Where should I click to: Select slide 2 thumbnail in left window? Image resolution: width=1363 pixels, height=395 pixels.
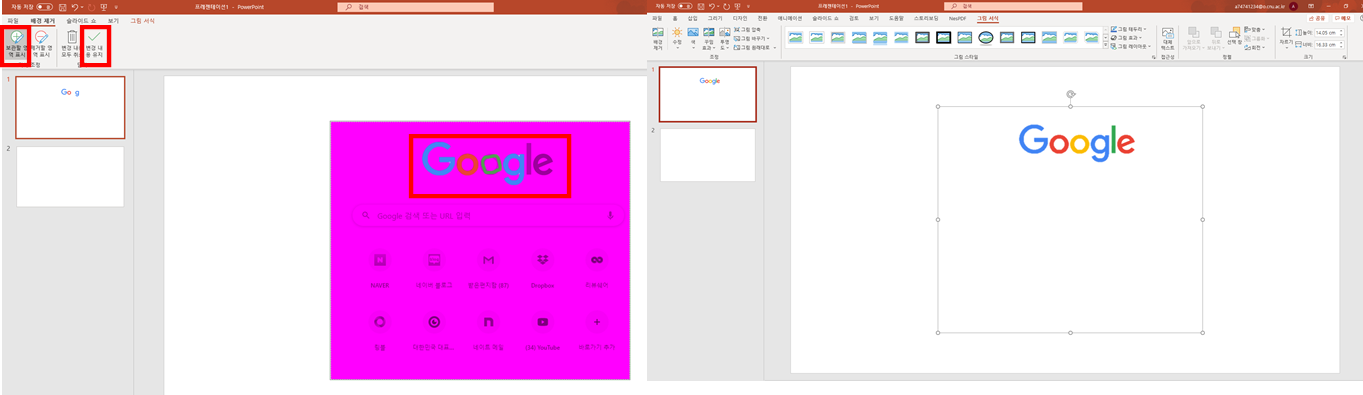click(x=70, y=177)
